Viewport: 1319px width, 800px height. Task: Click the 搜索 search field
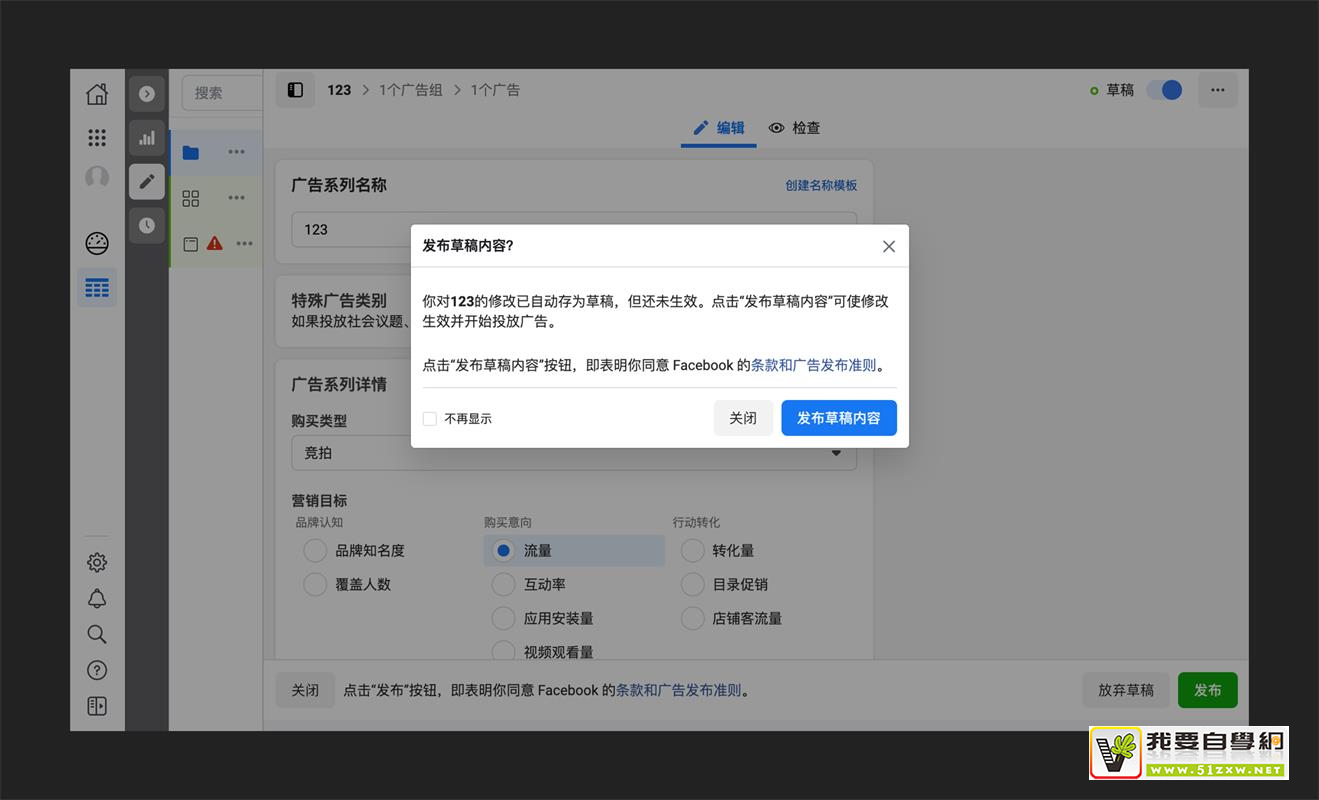coord(220,93)
